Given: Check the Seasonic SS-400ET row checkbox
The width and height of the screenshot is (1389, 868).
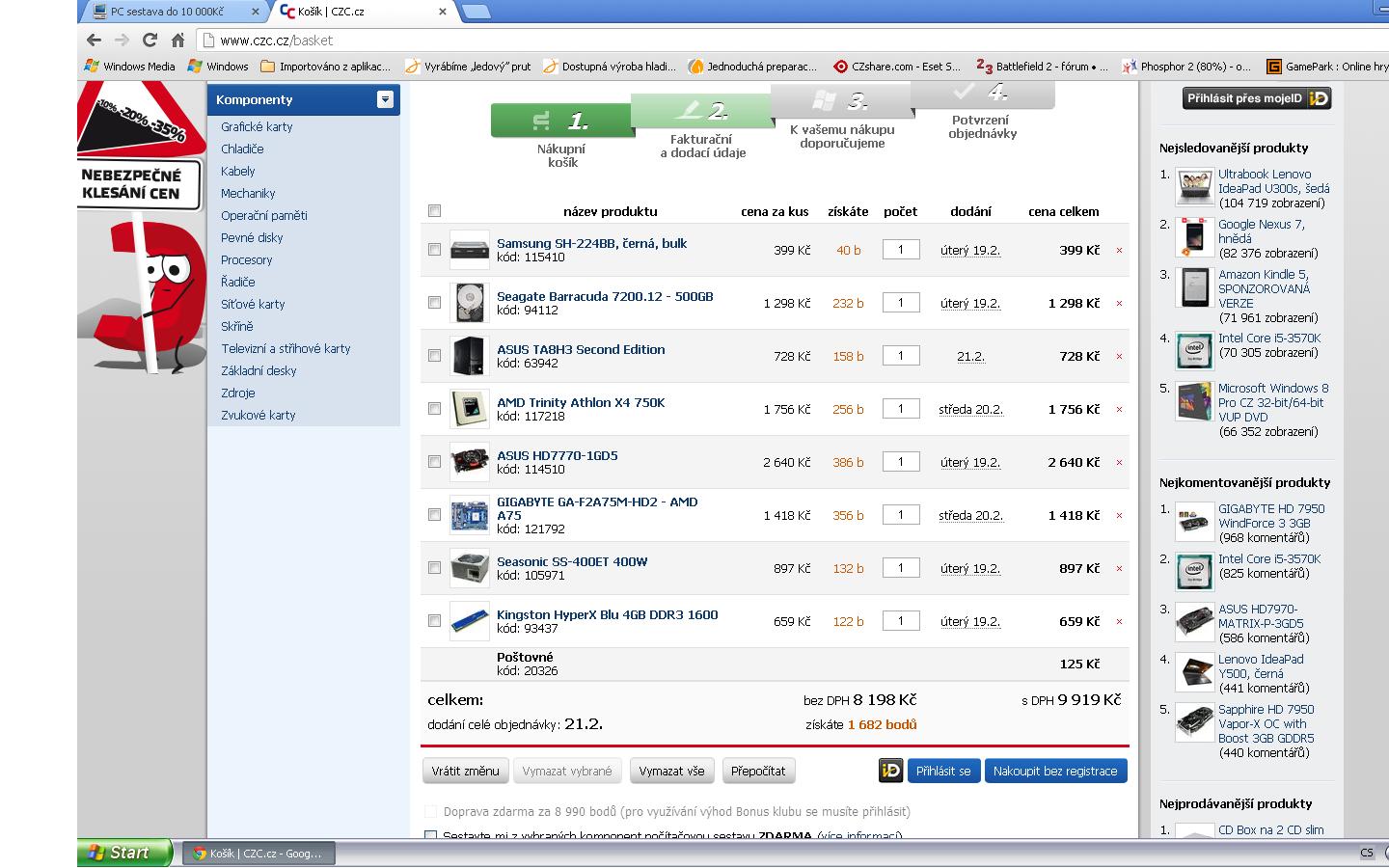Looking at the screenshot, I should click(434, 568).
